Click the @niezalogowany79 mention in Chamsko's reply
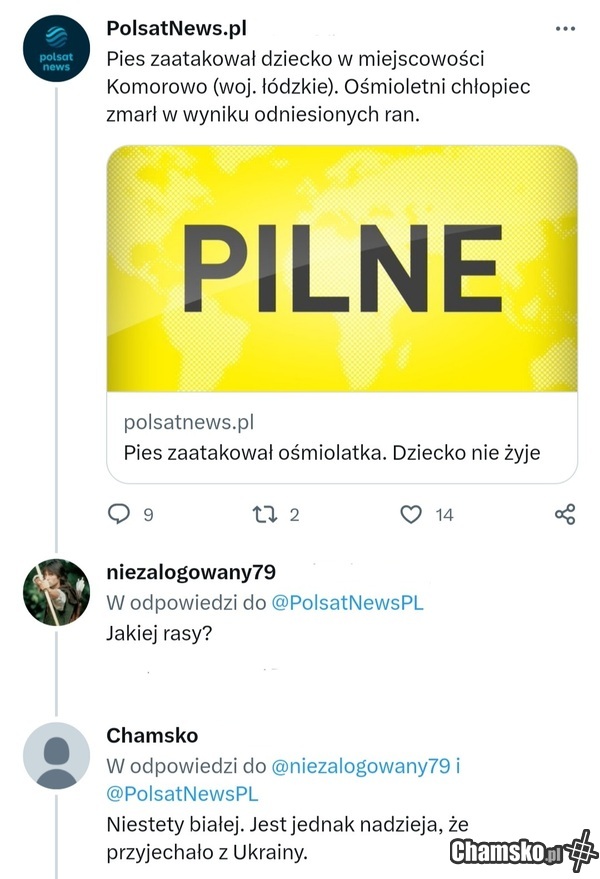 [360, 767]
